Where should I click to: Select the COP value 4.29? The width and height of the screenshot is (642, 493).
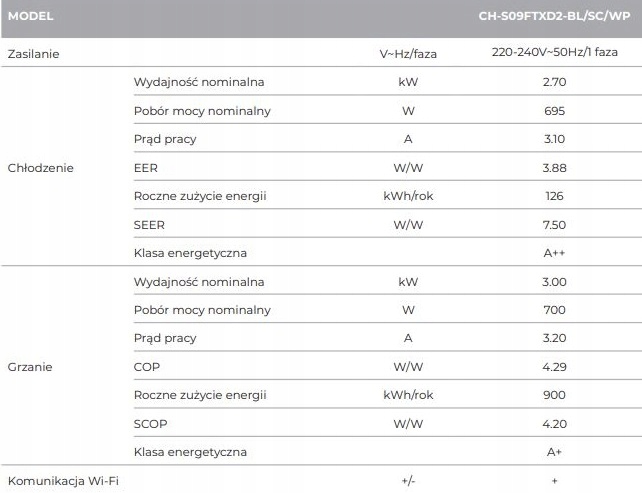pos(554,367)
